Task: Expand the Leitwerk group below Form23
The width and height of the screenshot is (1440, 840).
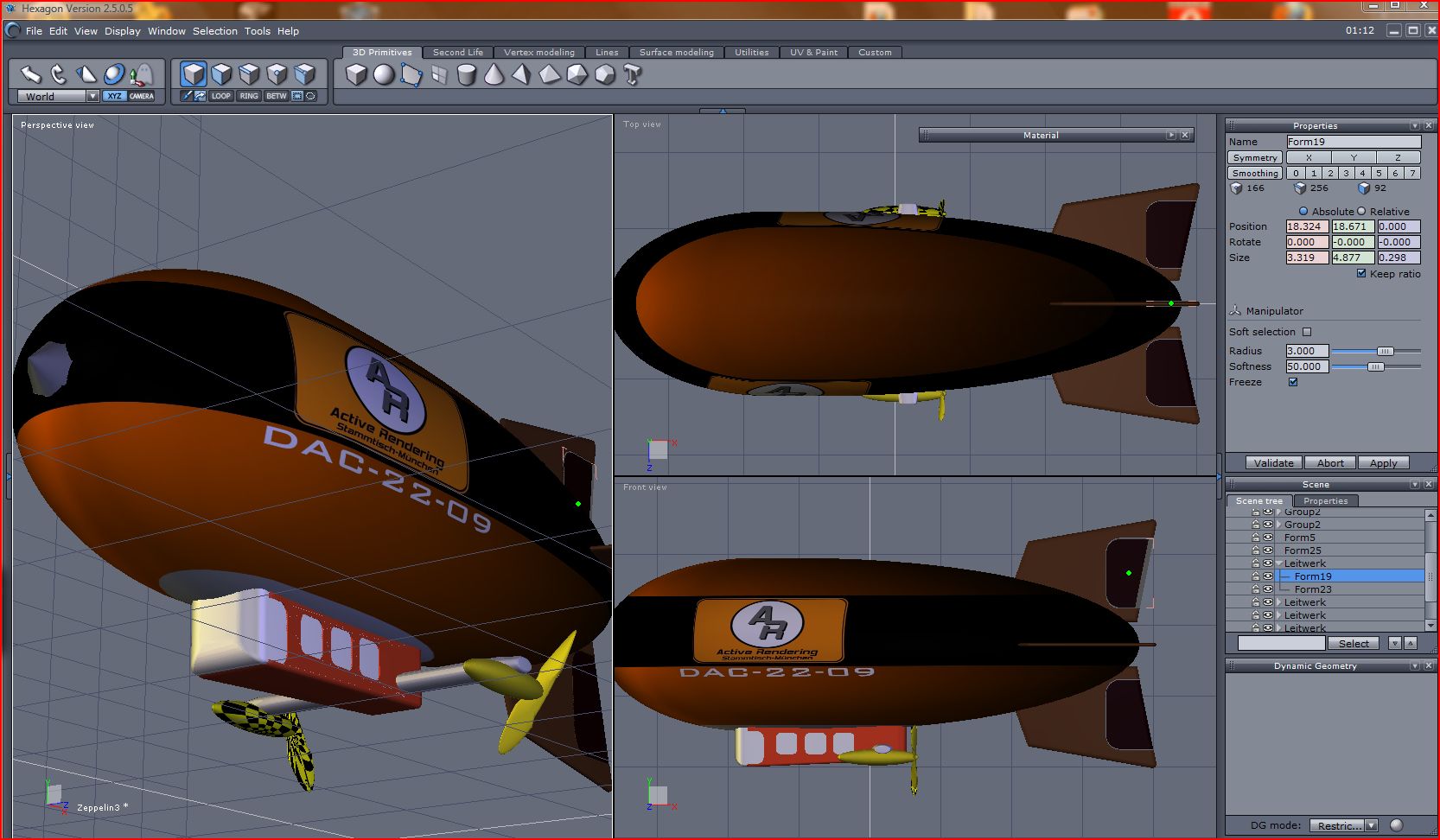Action: [x=1279, y=602]
